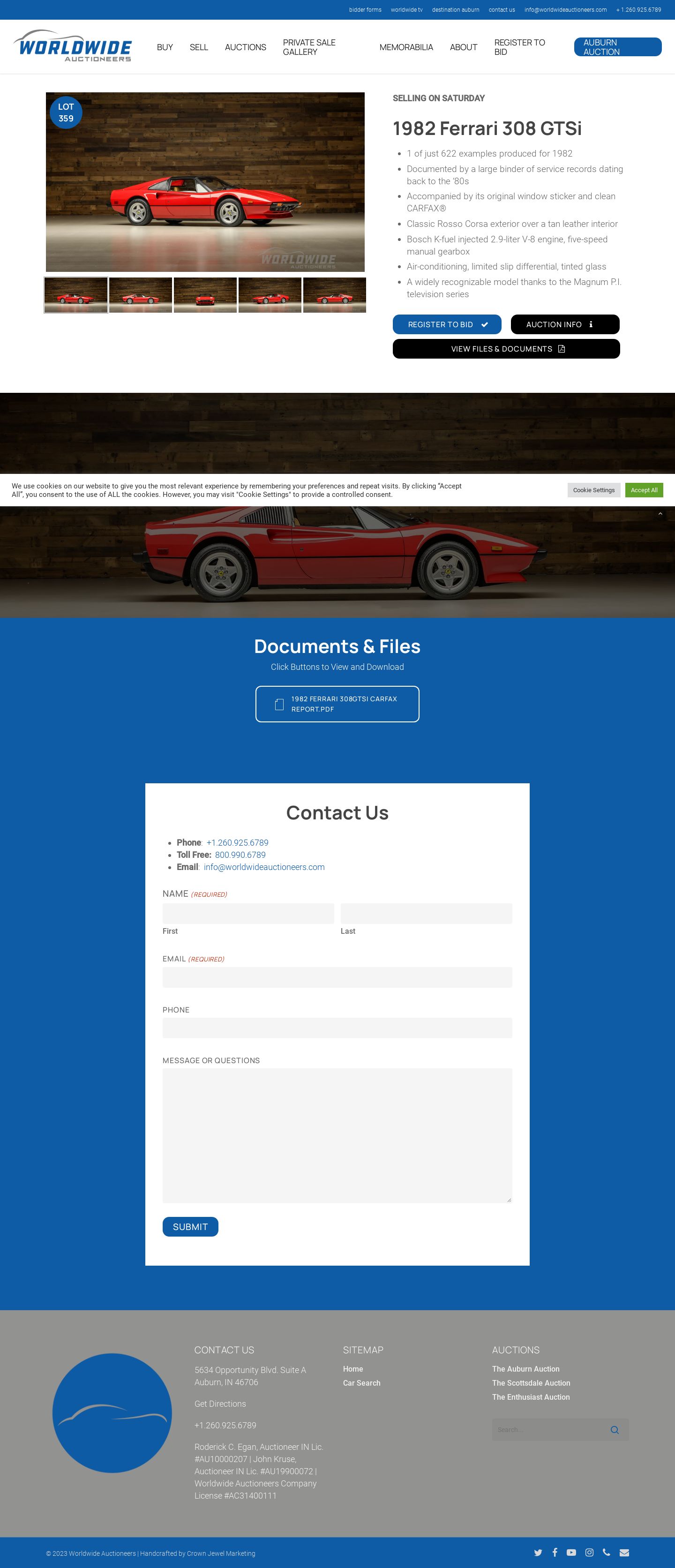Image resolution: width=675 pixels, height=1568 pixels.
Task: Open the MEMORABILIA menu item
Action: 406,47
